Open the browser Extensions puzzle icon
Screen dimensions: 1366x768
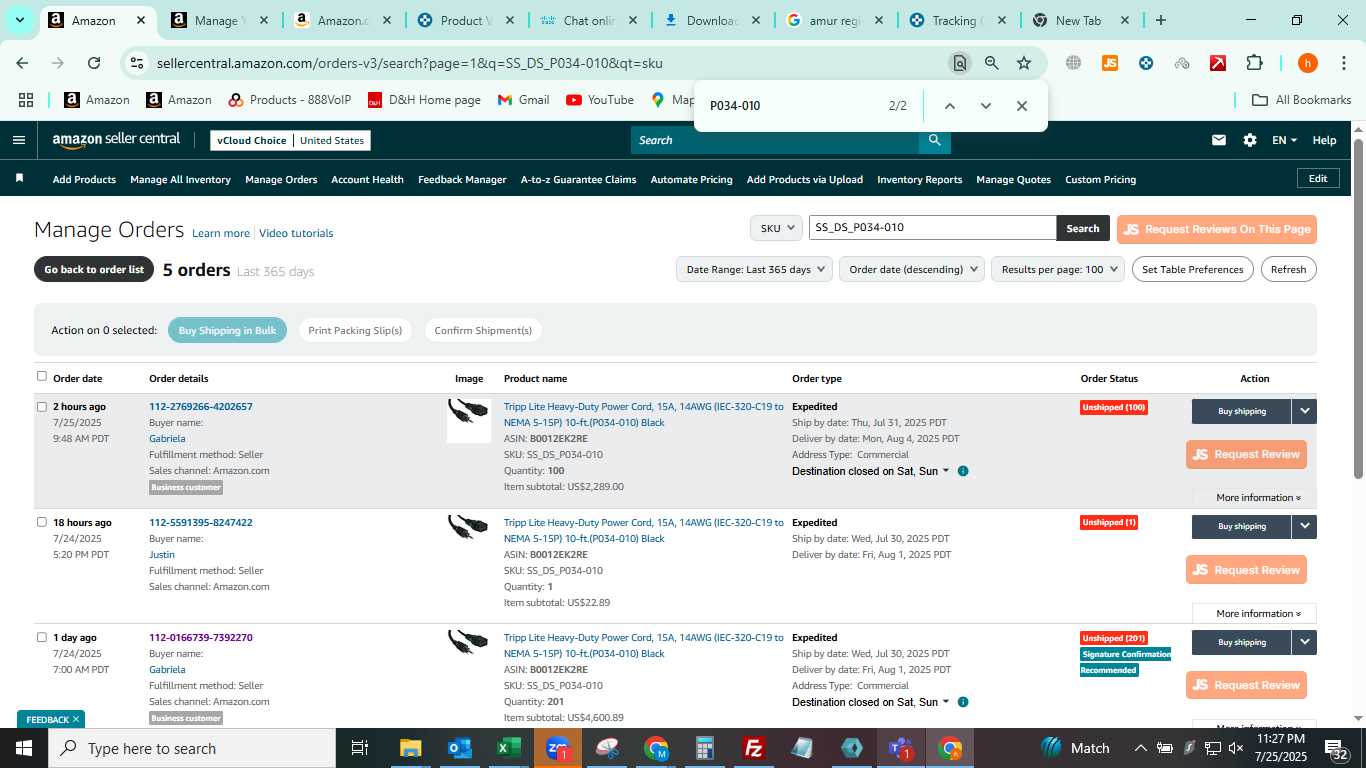[1254, 63]
